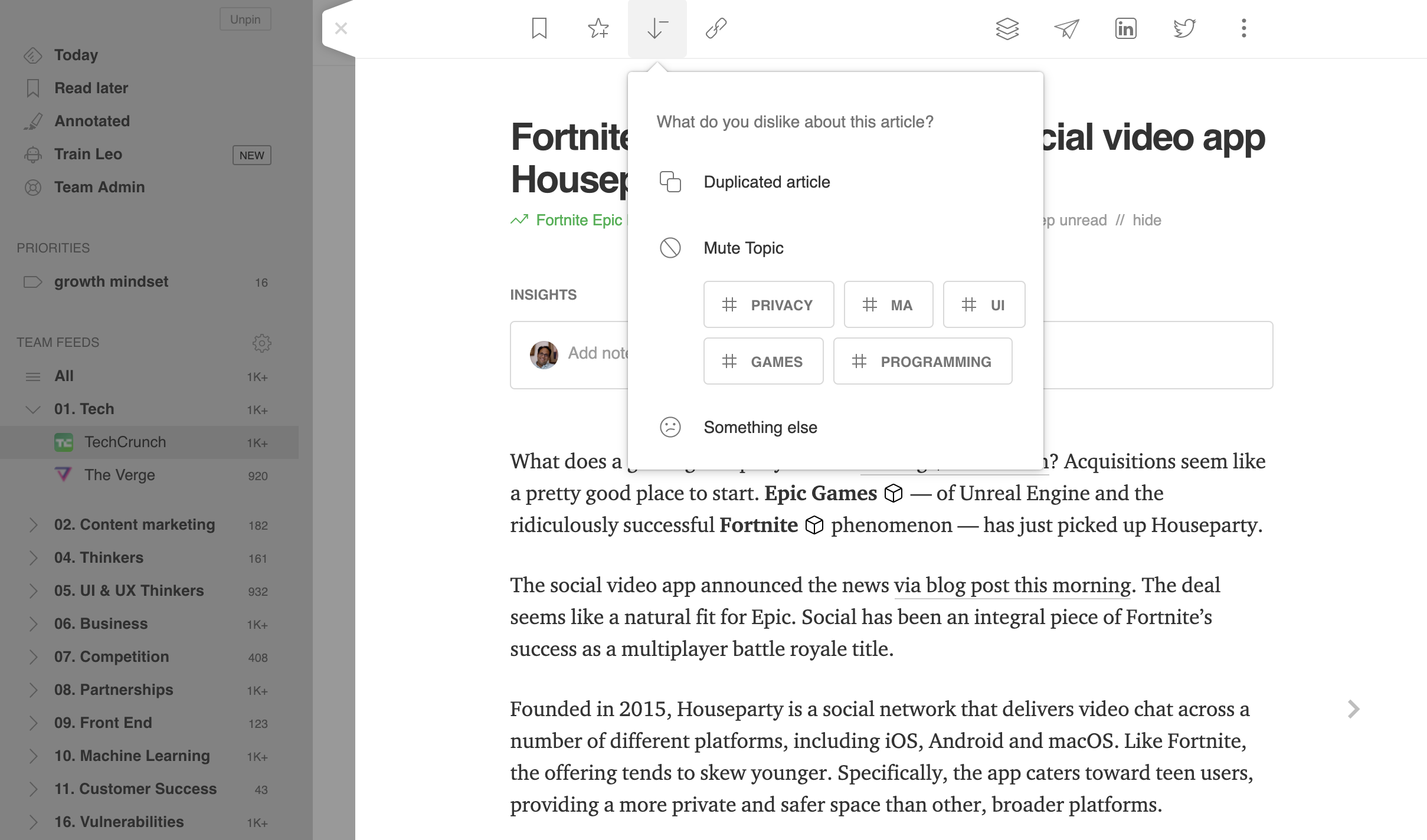Click the Epic Games entity cube icon

893,493
